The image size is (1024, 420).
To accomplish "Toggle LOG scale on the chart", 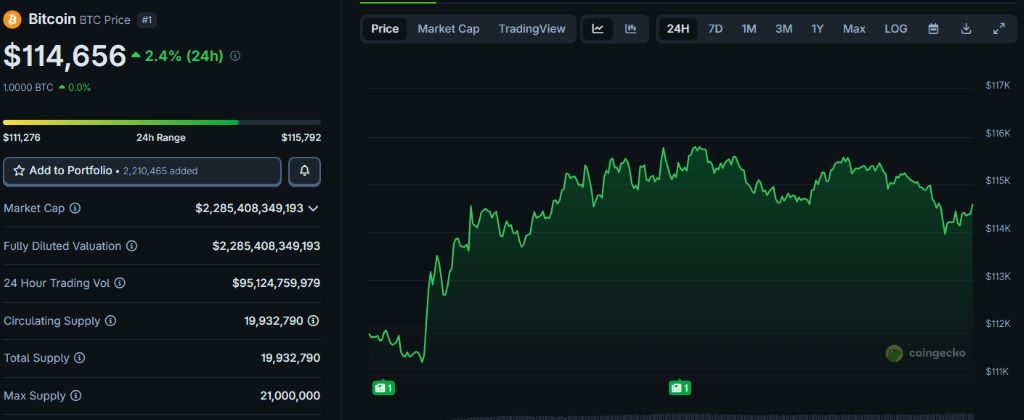I will coord(896,29).
